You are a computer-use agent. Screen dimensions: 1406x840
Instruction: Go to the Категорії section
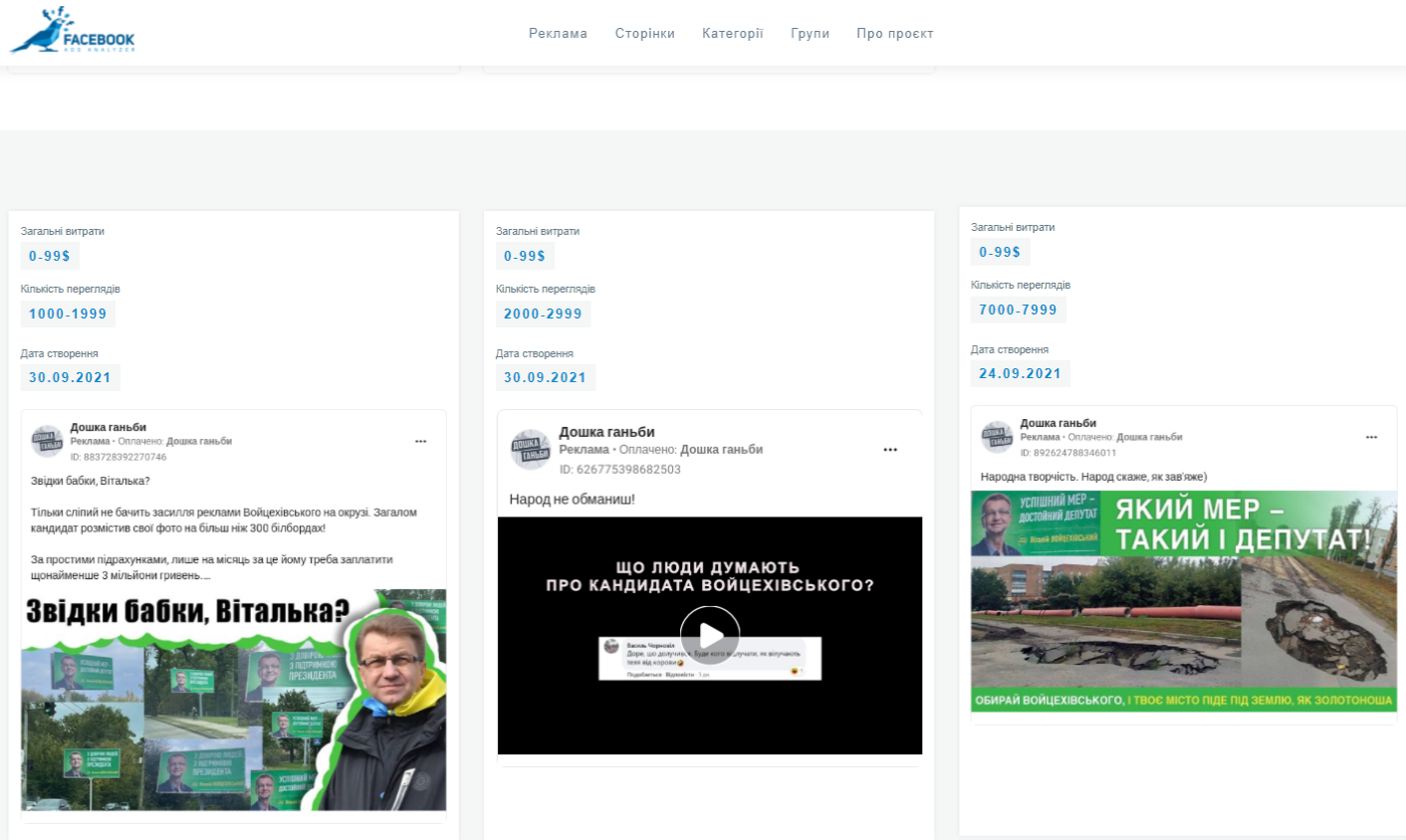(x=732, y=33)
